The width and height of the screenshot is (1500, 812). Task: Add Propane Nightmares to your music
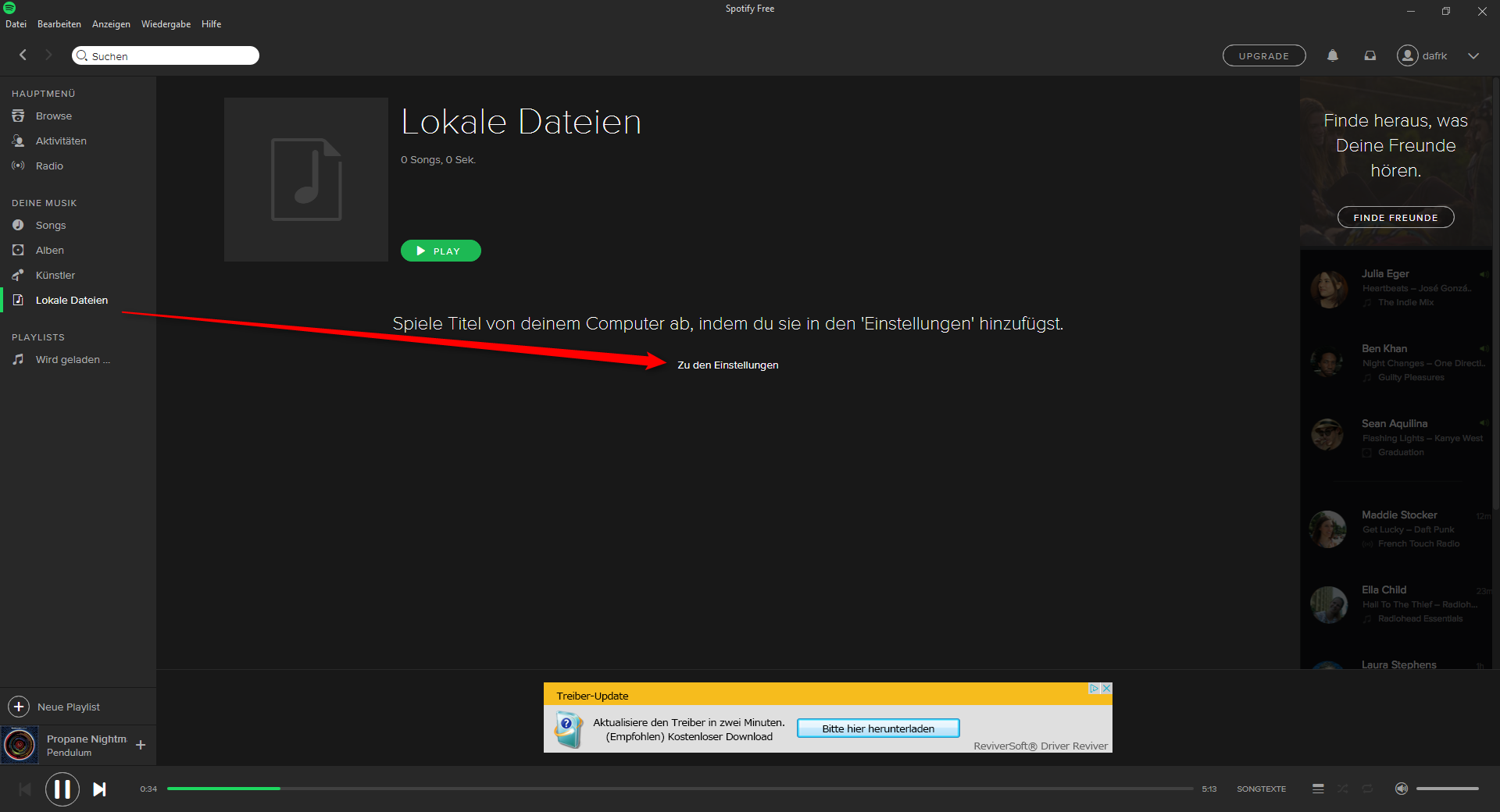click(x=141, y=745)
